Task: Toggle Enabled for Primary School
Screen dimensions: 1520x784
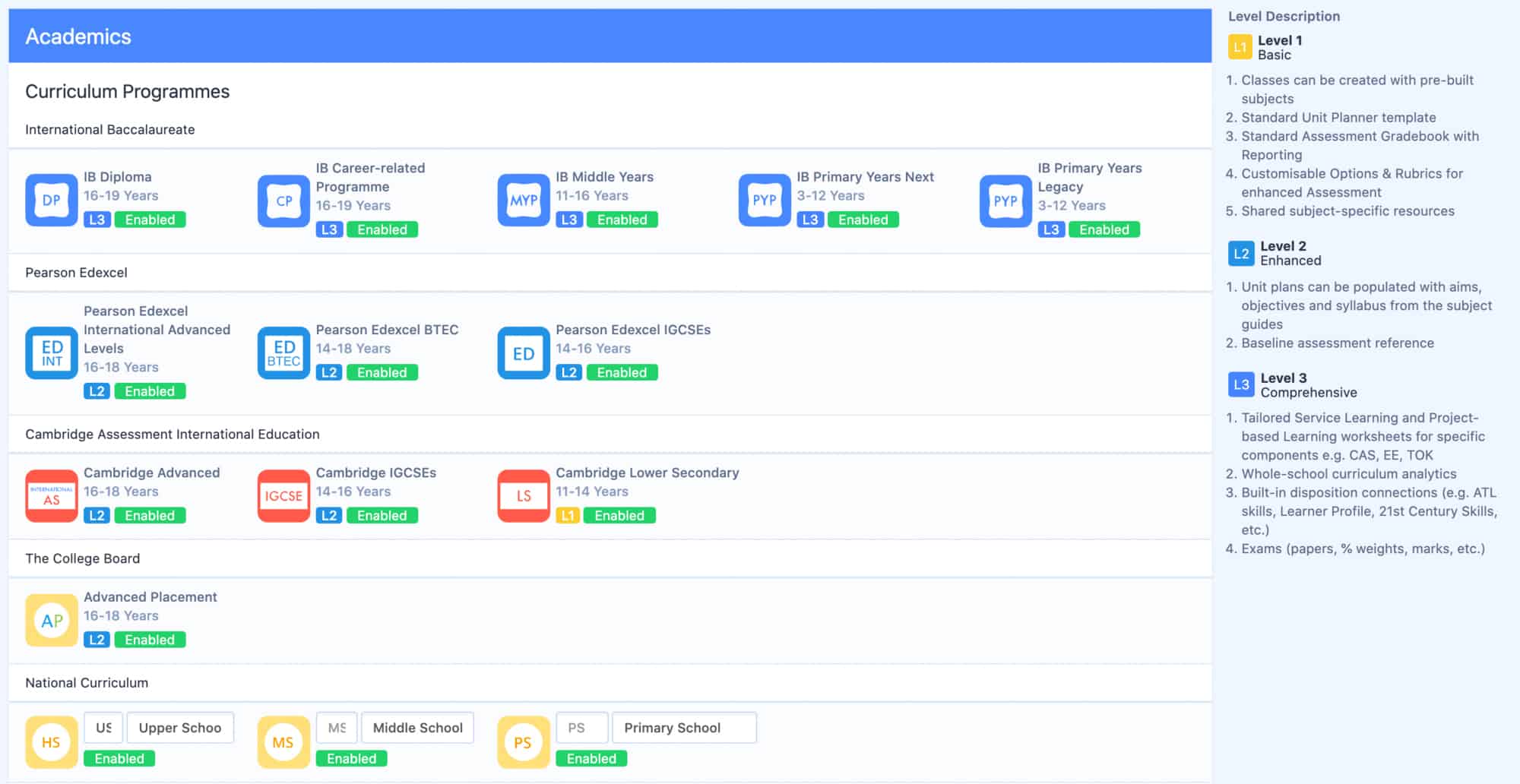Action: [x=591, y=758]
